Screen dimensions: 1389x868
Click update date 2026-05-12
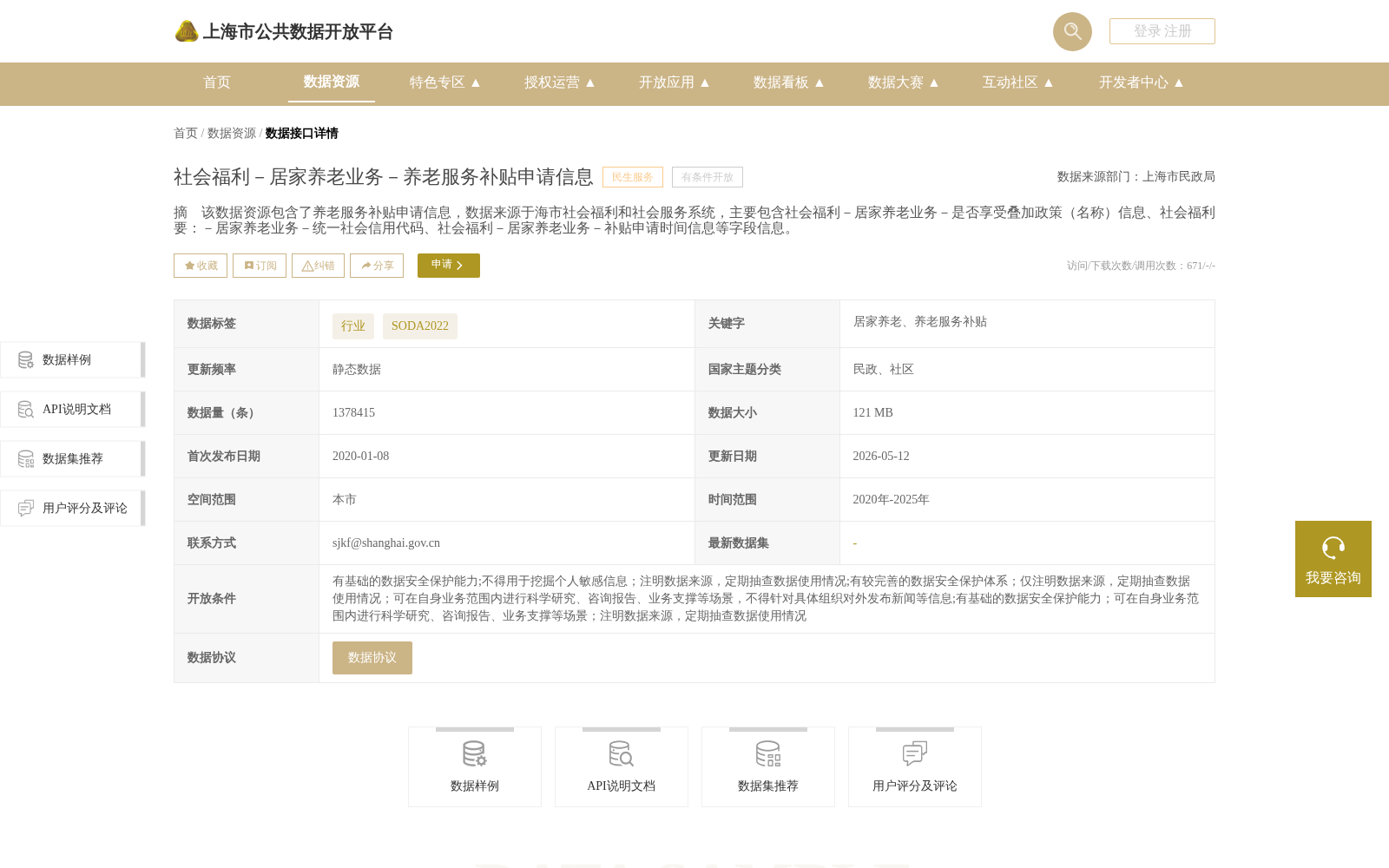click(x=881, y=456)
